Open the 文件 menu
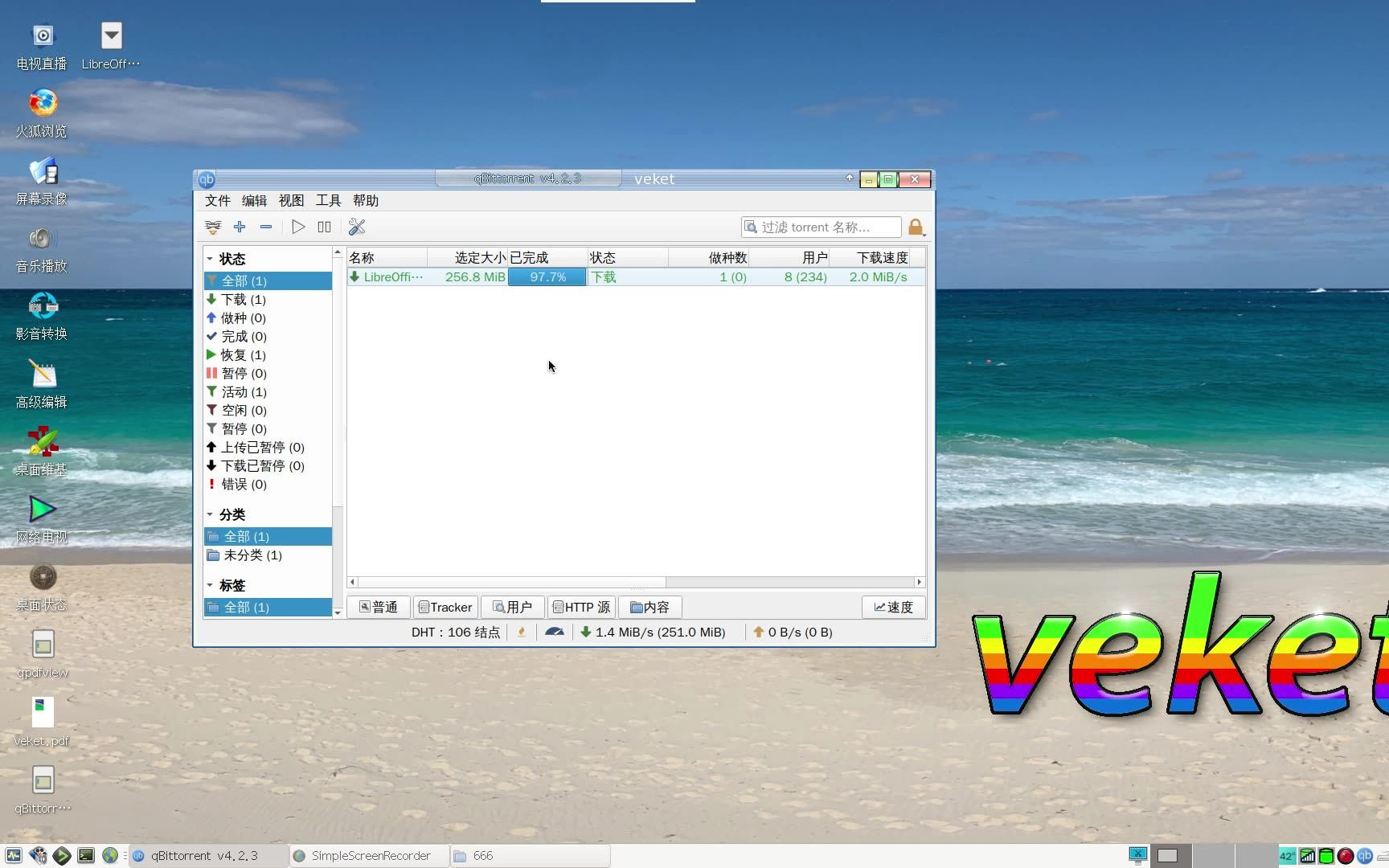Screen dimensions: 1389x868 pos(217,201)
